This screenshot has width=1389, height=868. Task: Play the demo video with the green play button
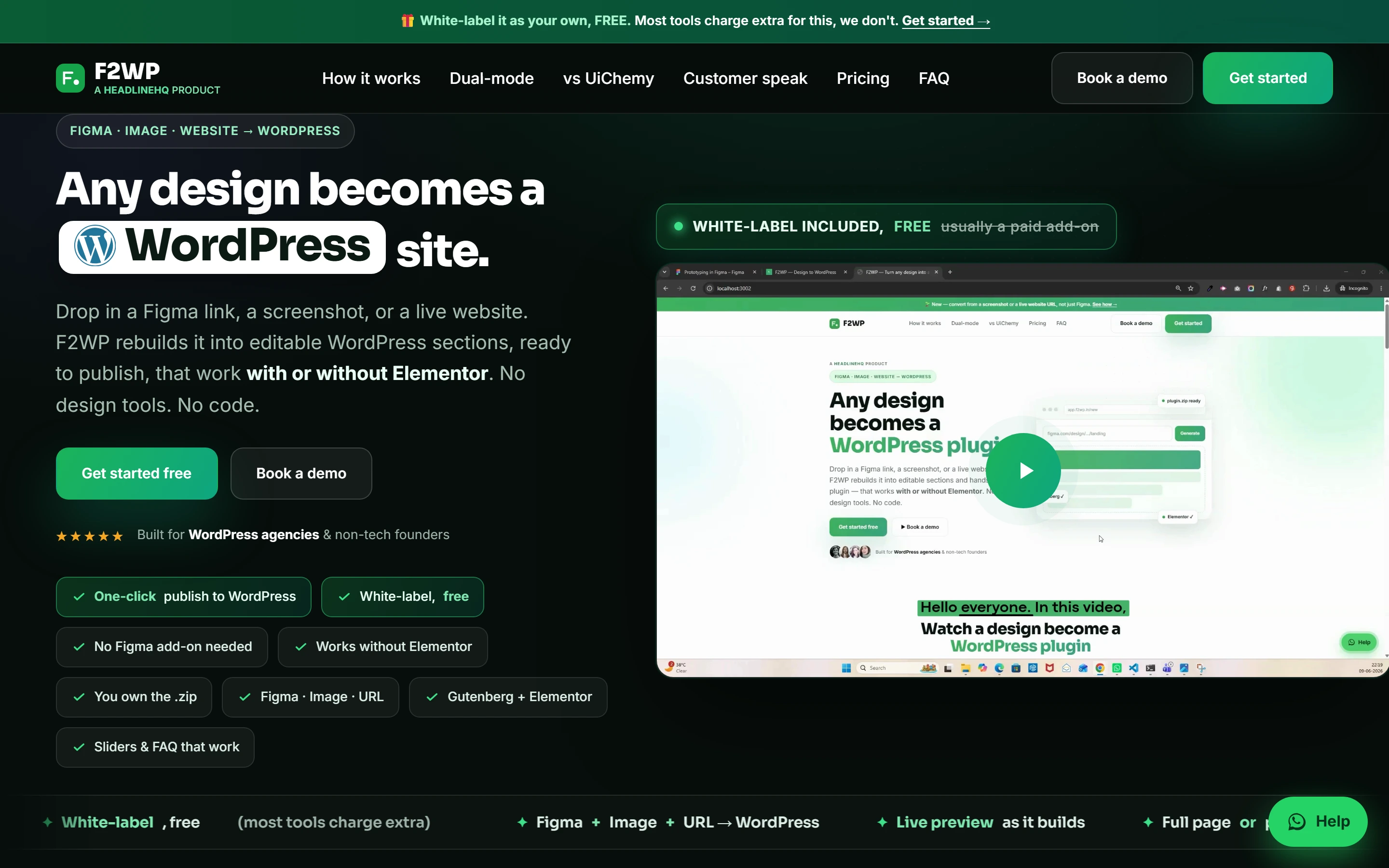click(1023, 471)
